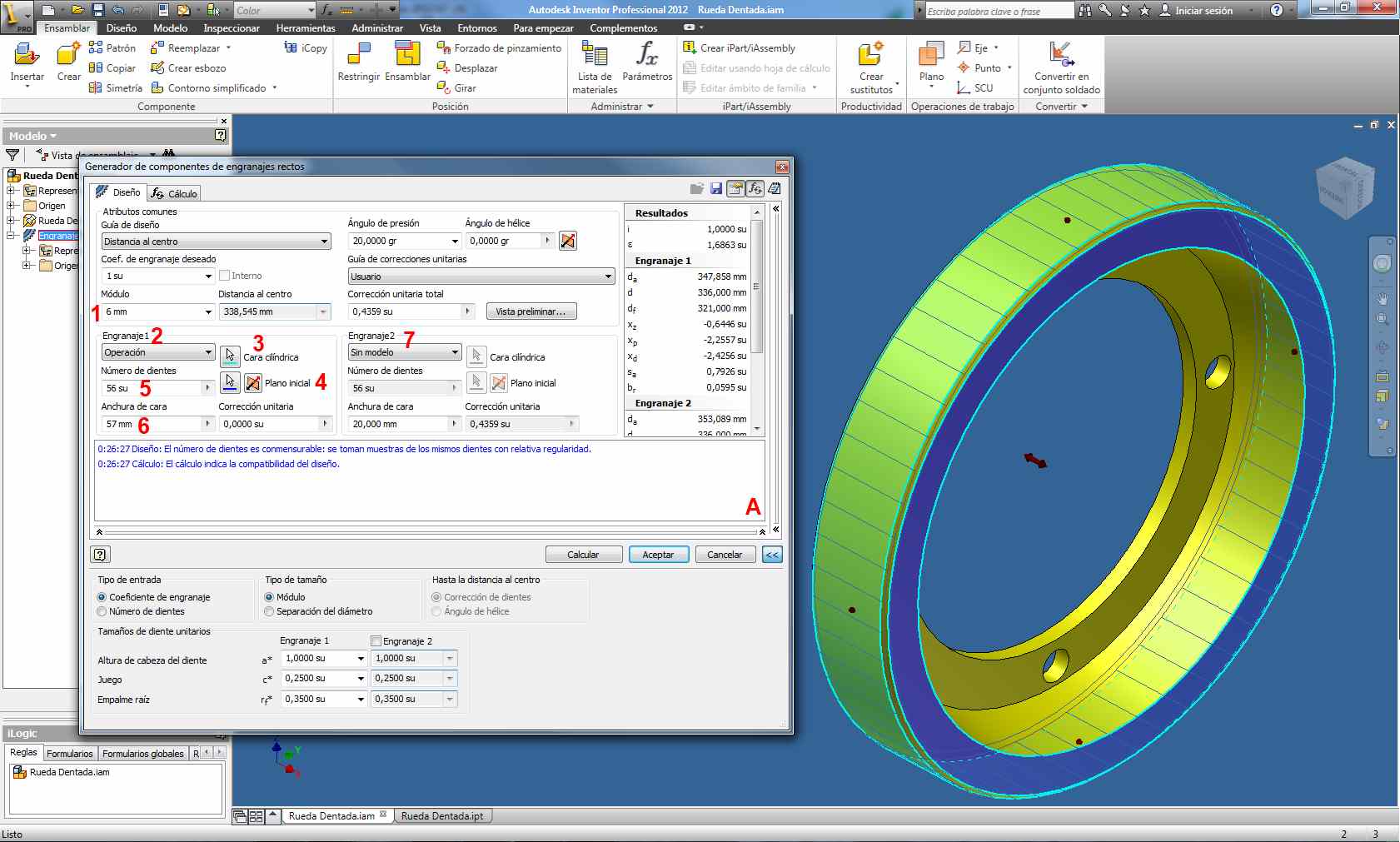This screenshot has width=1400, height=842.
Task: Select the Patrón tool
Action: click(112, 48)
